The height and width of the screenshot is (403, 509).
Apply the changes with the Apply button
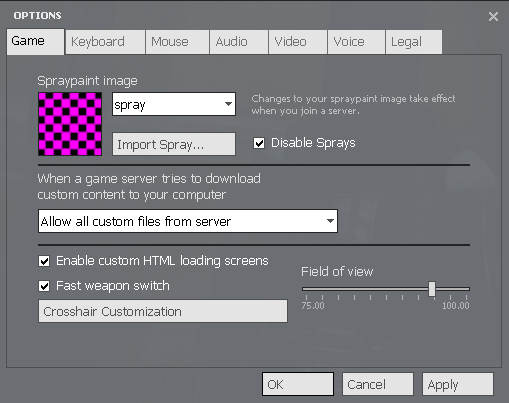(x=458, y=384)
